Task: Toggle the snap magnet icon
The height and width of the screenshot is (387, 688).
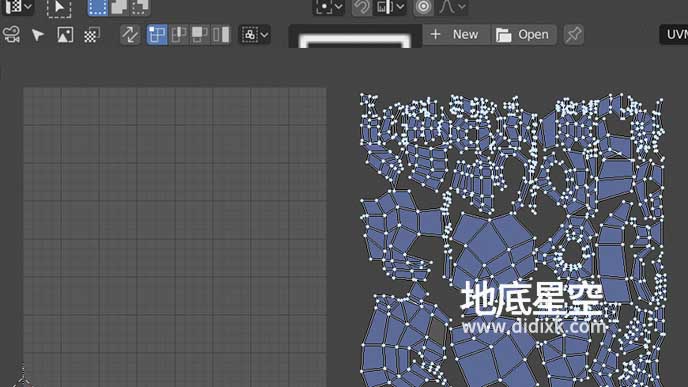Action: click(362, 7)
